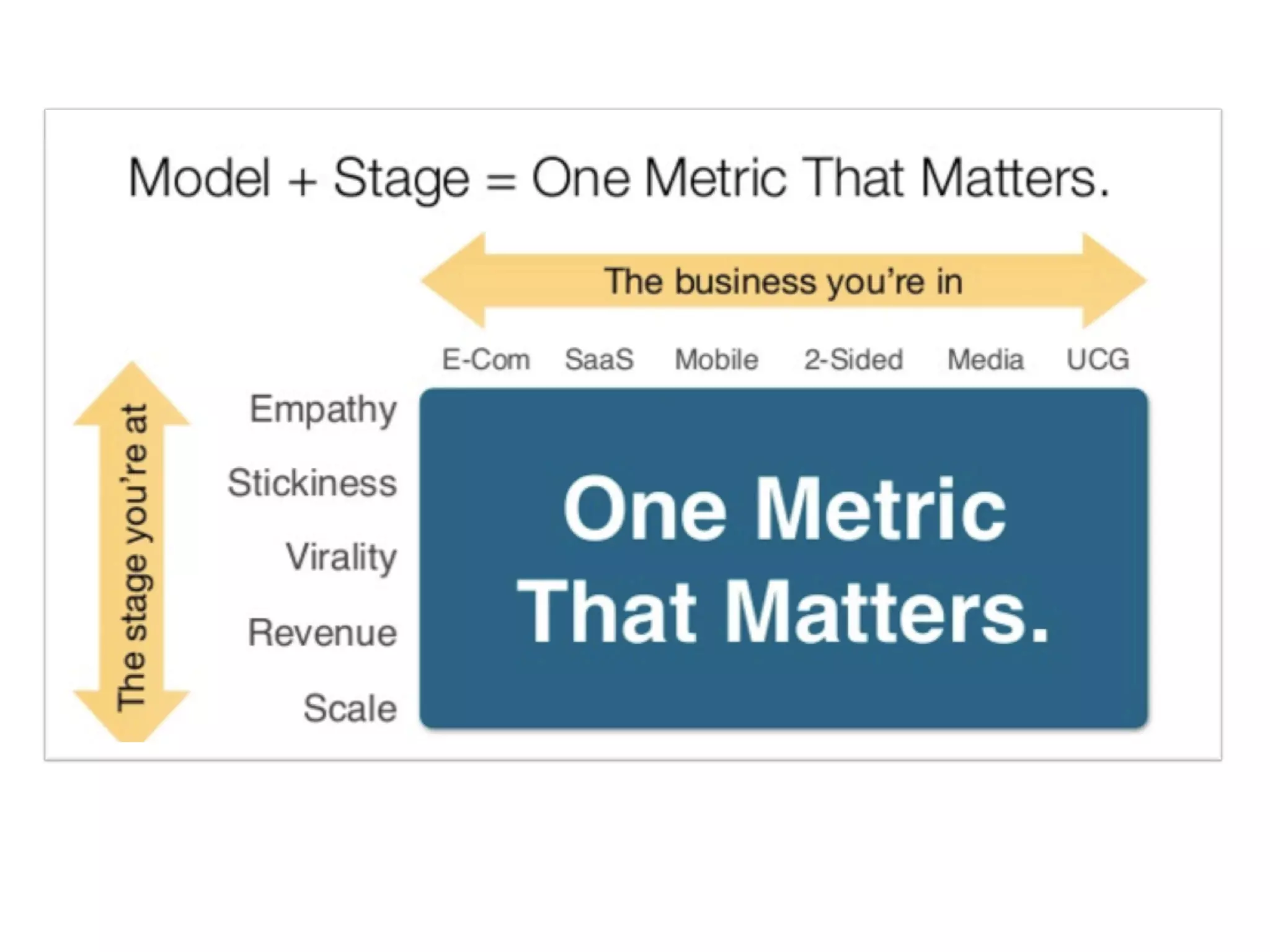Click the Virality stage label
Image resolution: width=1270 pixels, height=952 pixels.
point(341,557)
